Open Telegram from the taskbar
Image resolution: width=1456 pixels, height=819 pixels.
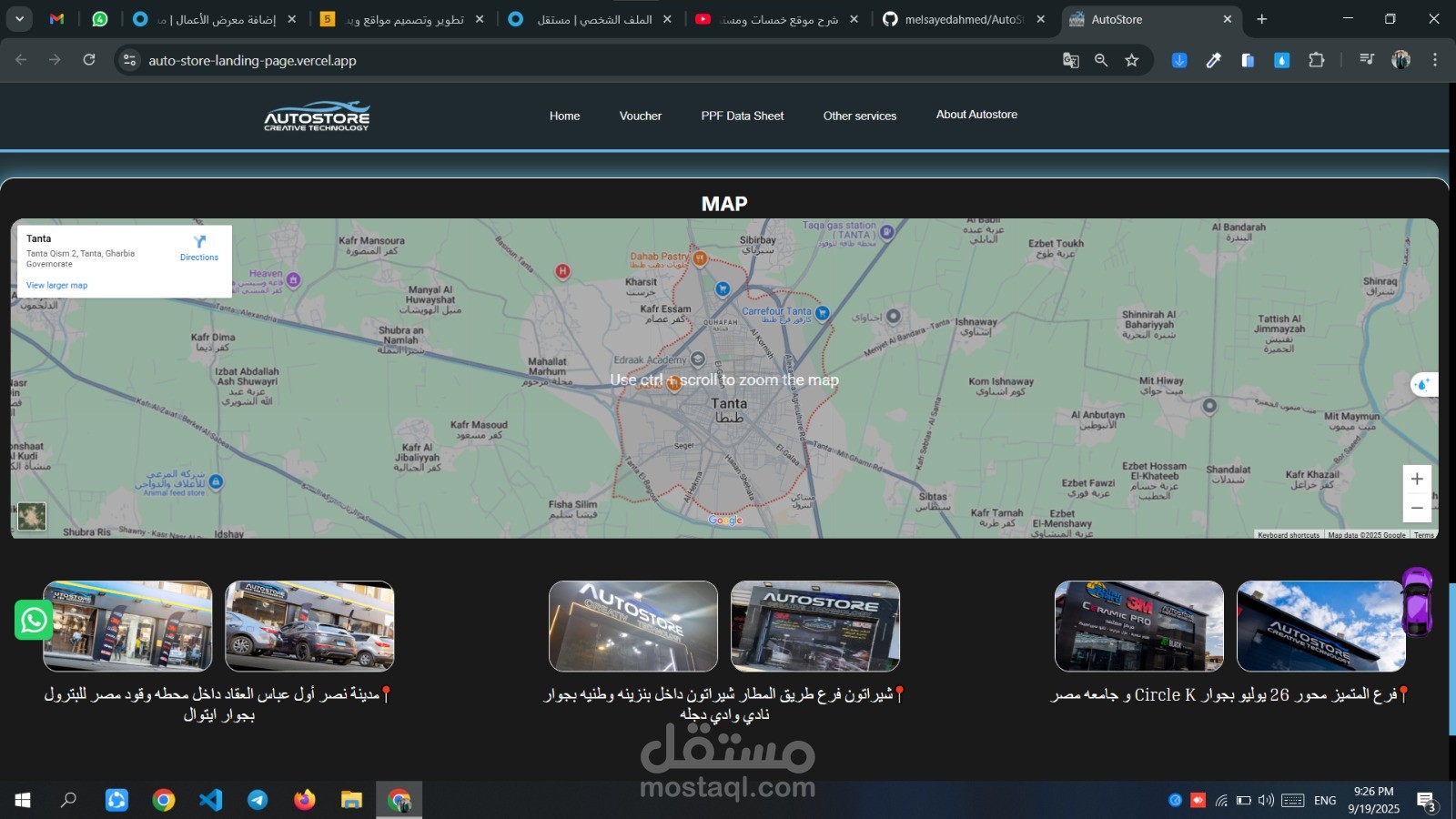pos(258,800)
